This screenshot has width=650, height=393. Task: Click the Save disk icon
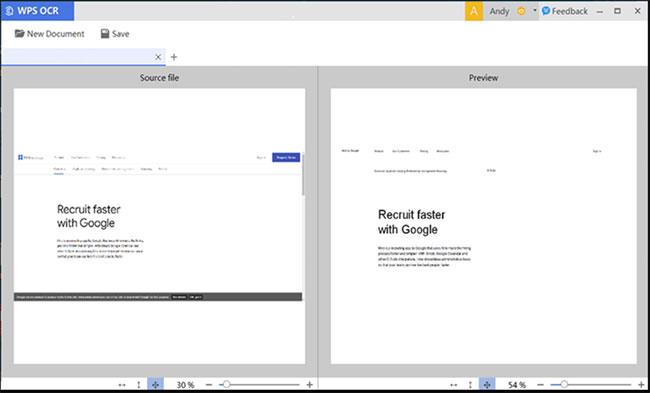click(105, 34)
